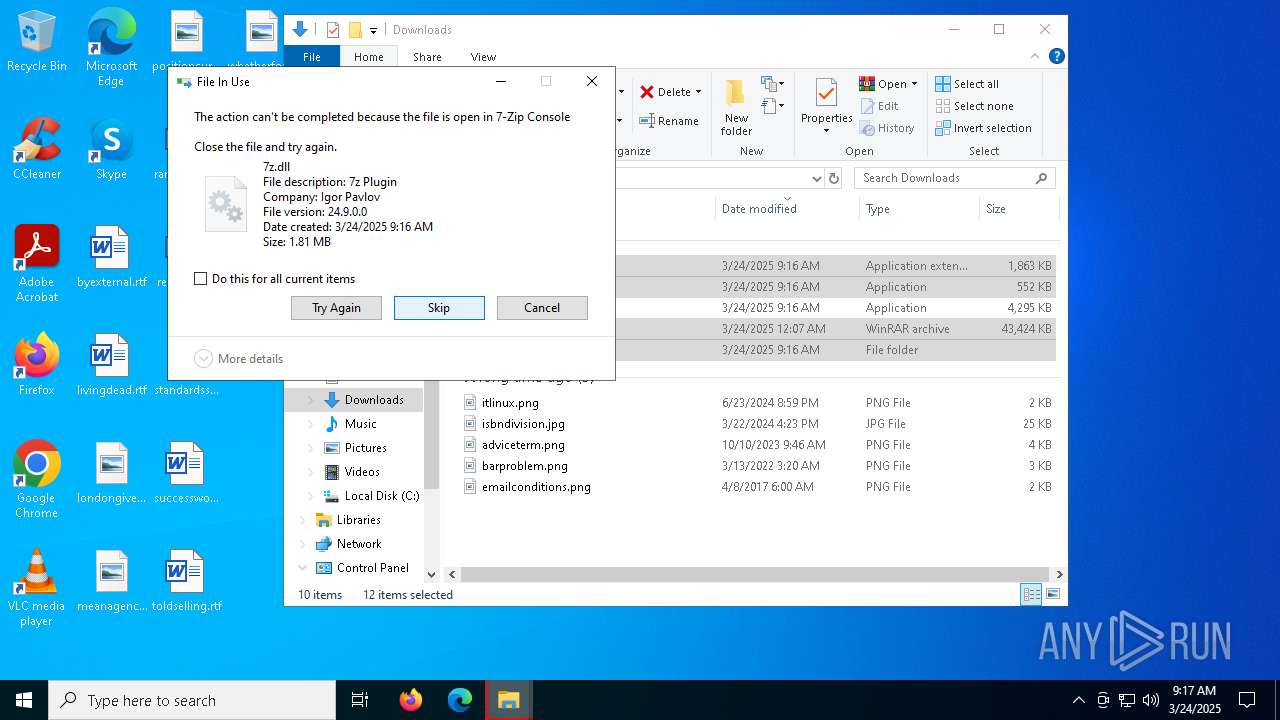This screenshot has height=720, width=1280.
Task: Open Task View on the taskbar
Action: 360,700
